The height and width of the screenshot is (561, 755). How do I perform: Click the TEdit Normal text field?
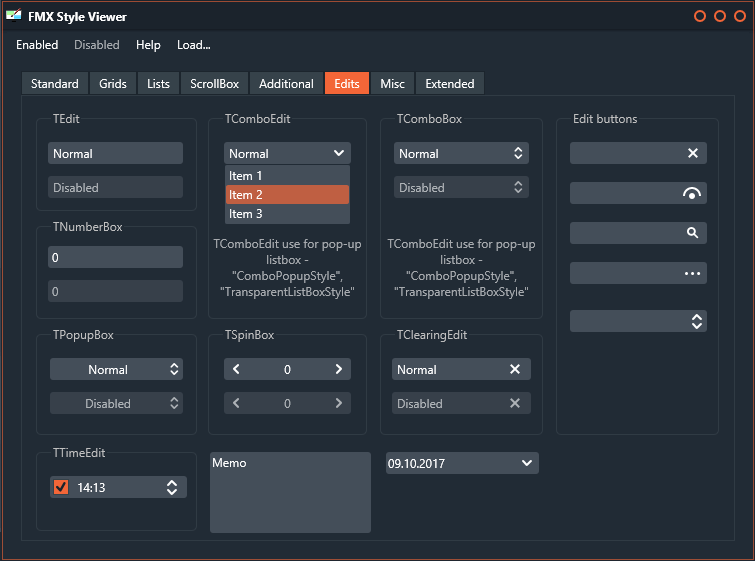tap(116, 153)
